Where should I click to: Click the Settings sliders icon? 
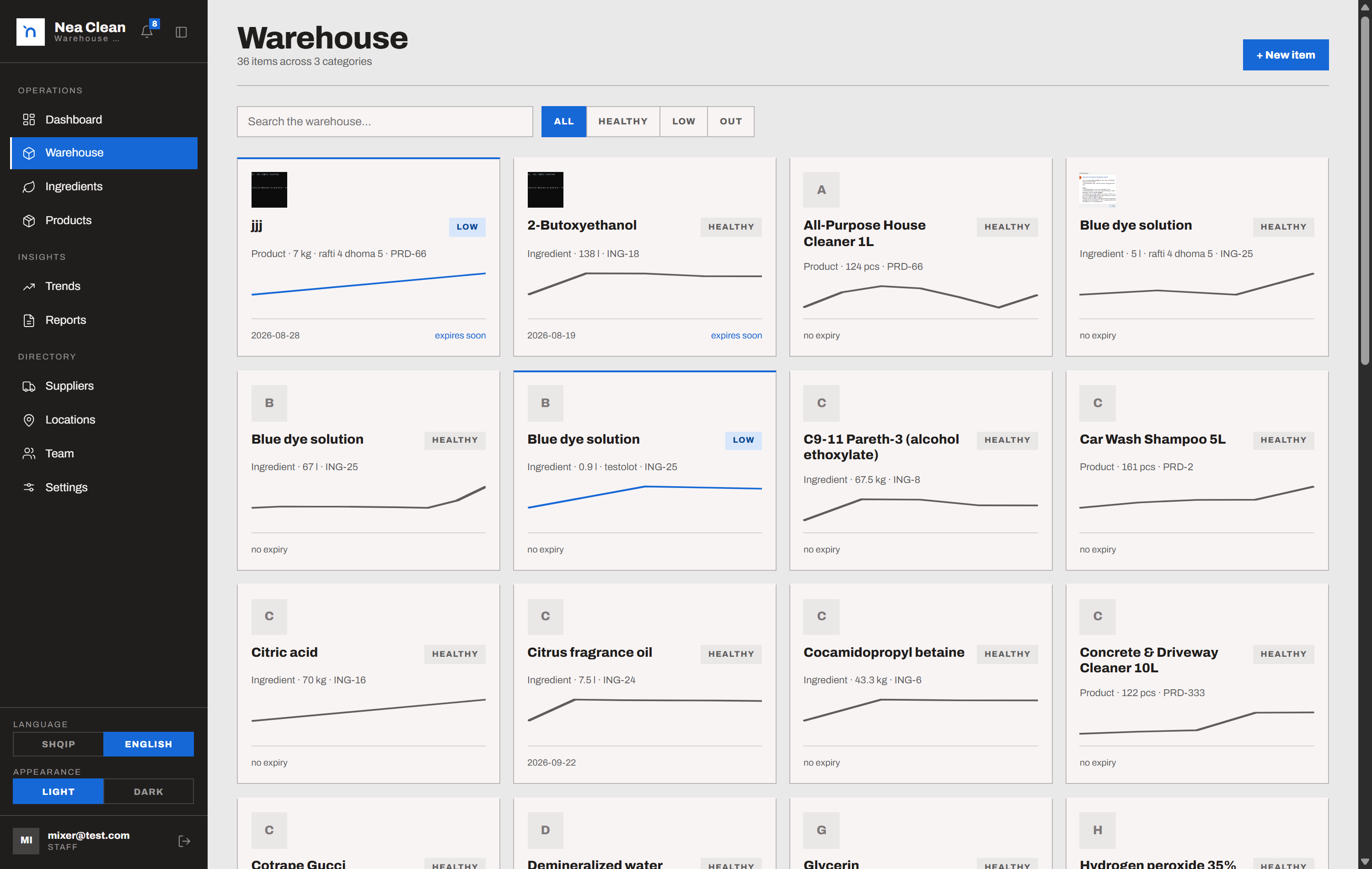(x=29, y=487)
